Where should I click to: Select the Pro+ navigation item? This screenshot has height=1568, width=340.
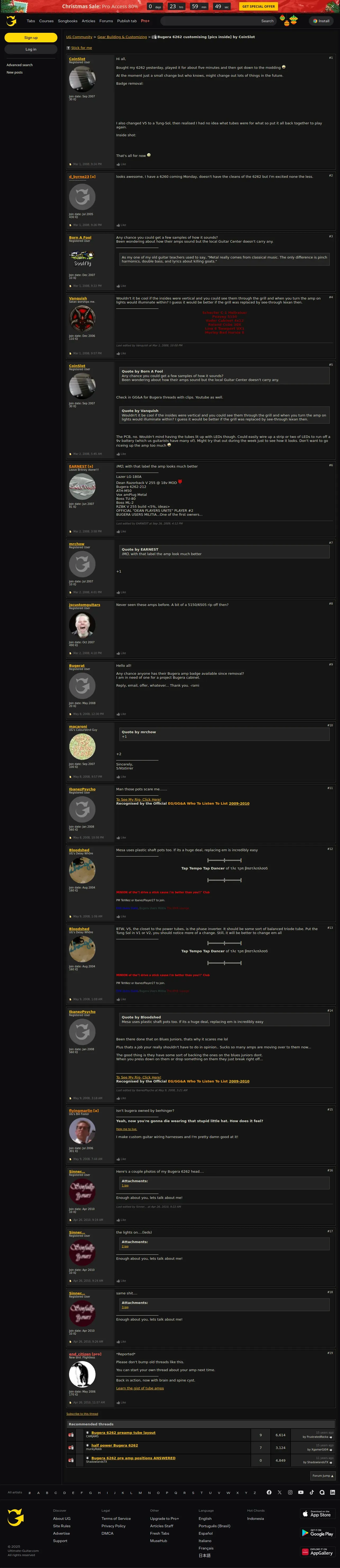pyautogui.click(x=145, y=21)
